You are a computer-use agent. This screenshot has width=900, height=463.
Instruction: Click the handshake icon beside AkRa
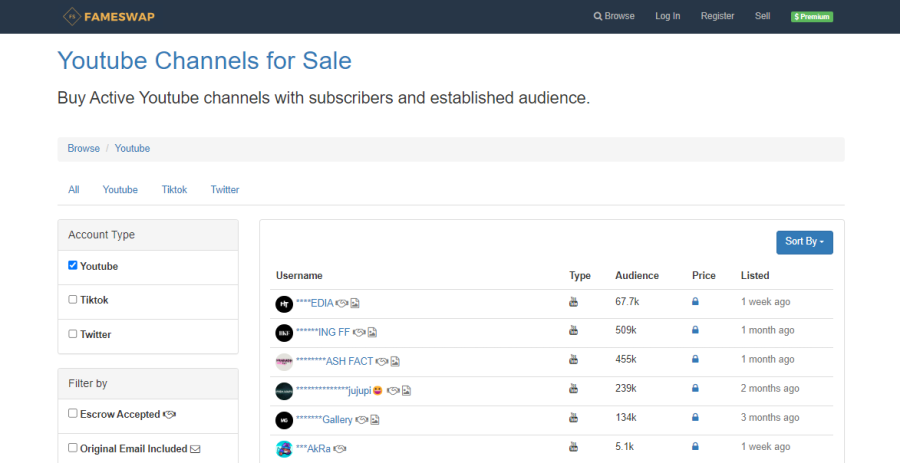click(x=340, y=449)
